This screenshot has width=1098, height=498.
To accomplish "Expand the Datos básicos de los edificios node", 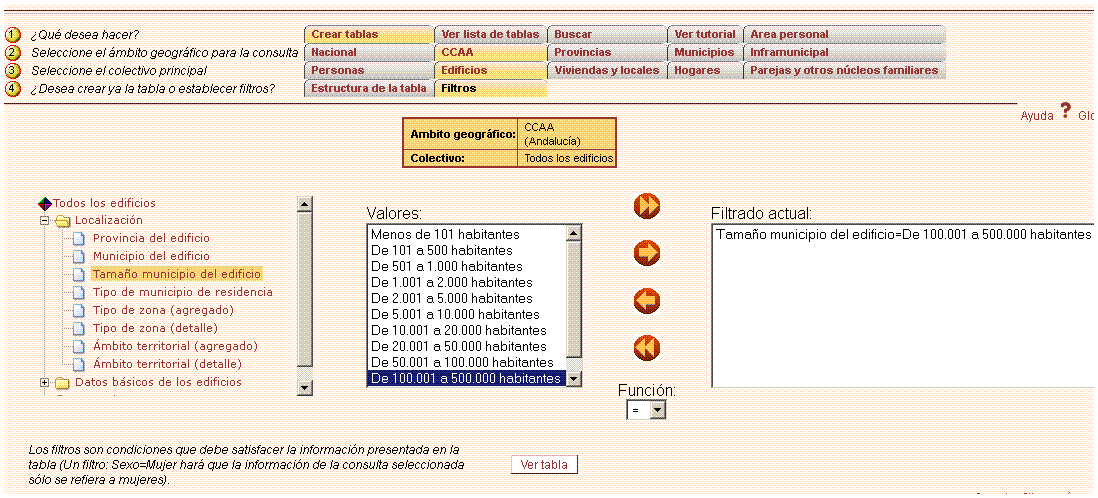I will (x=45, y=382).
